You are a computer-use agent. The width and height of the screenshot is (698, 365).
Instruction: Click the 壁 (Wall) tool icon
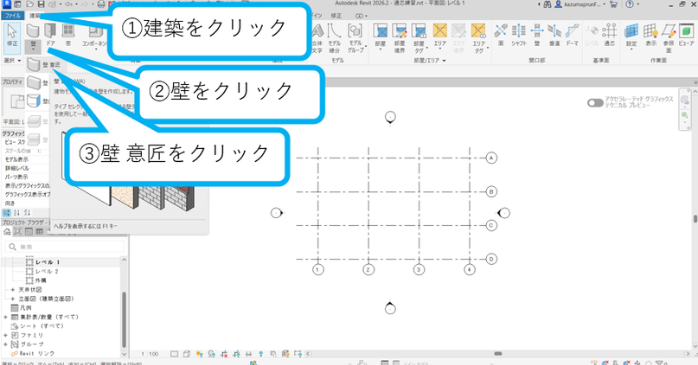click(33, 31)
